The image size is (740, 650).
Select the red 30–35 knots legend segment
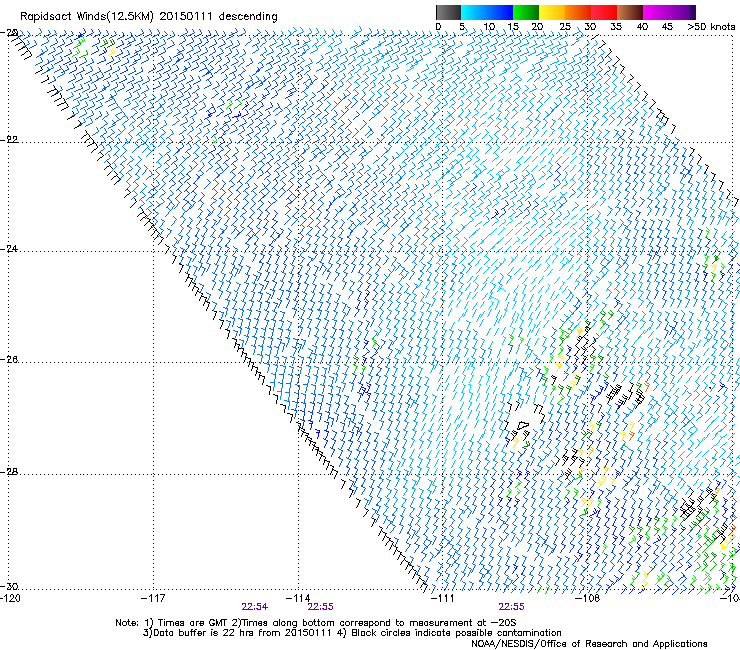click(x=604, y=12)
